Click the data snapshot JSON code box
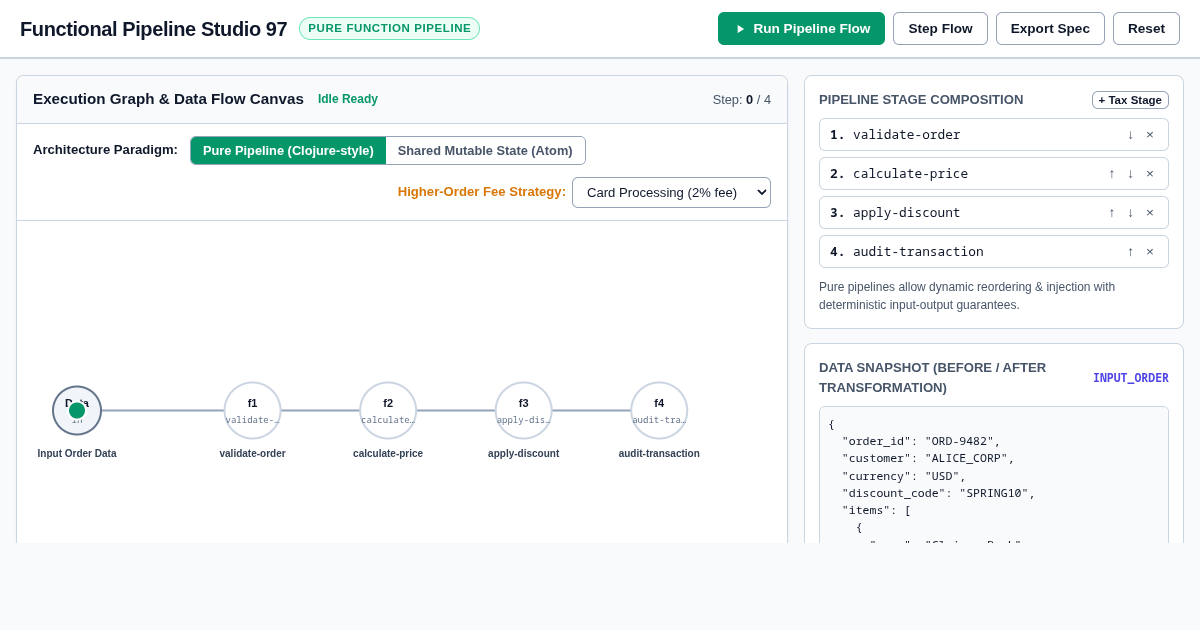The height and width of the screenshot is (630, 1200). click(994, 475)
